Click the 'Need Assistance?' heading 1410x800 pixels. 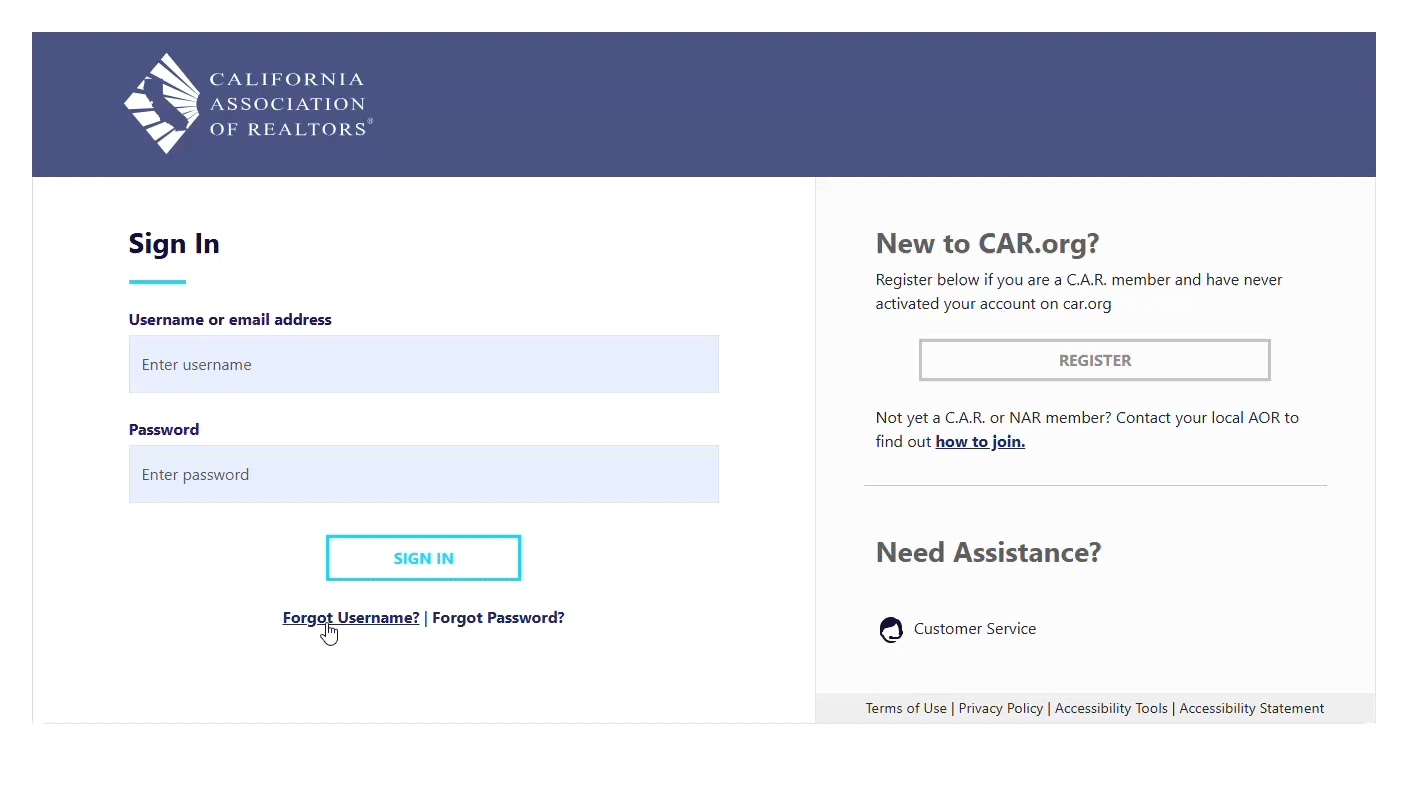[x=988, y=553]
